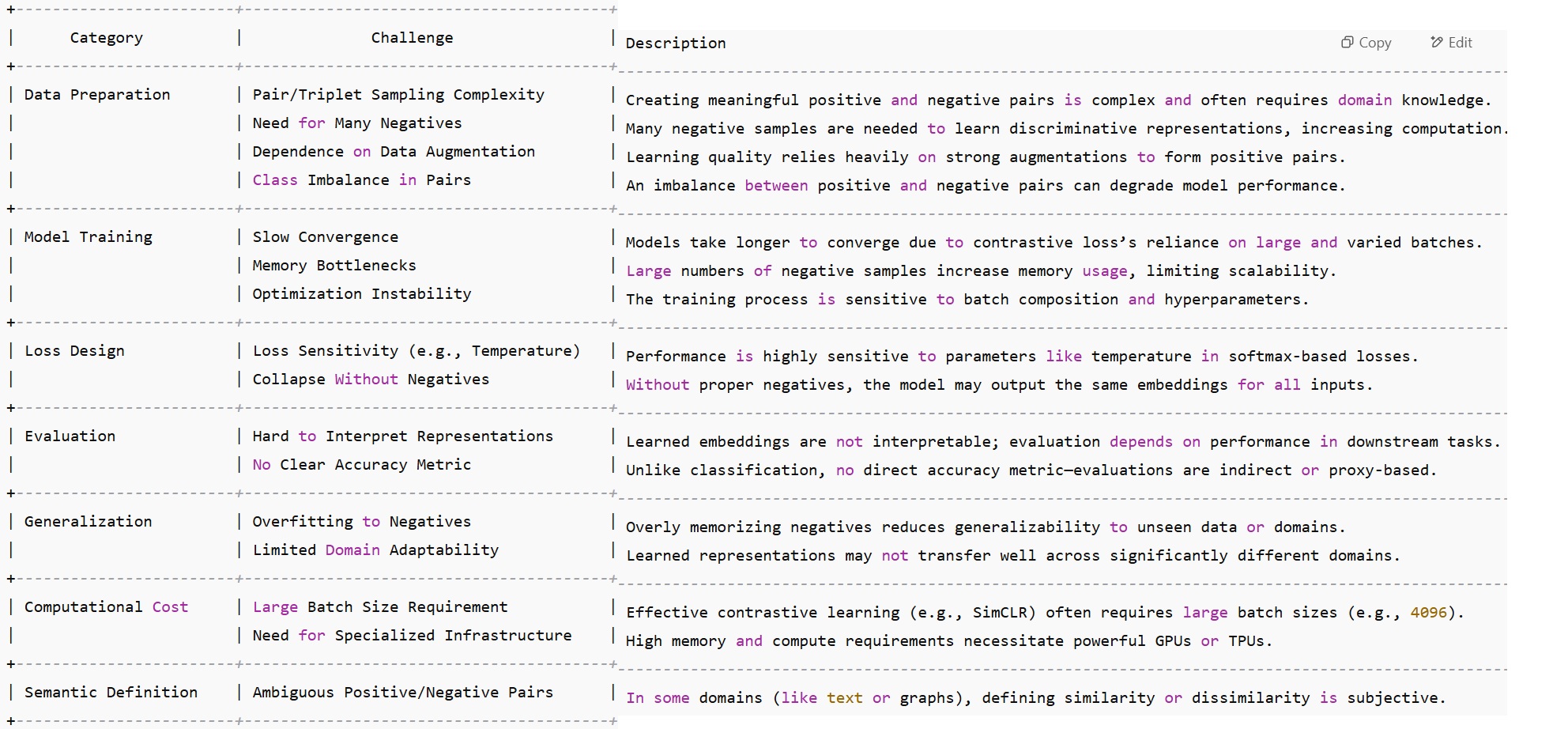Click the "Evaluation" category cell
The height and width of the screenshot is (729, 1568).
coord(70,436)
